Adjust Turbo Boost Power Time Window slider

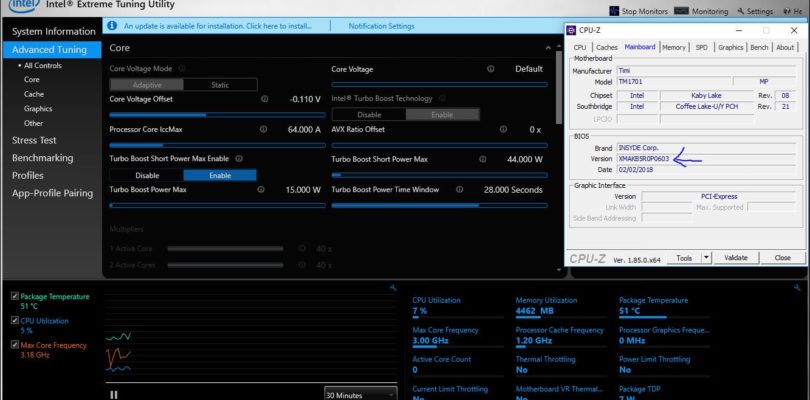click(440, 205)
